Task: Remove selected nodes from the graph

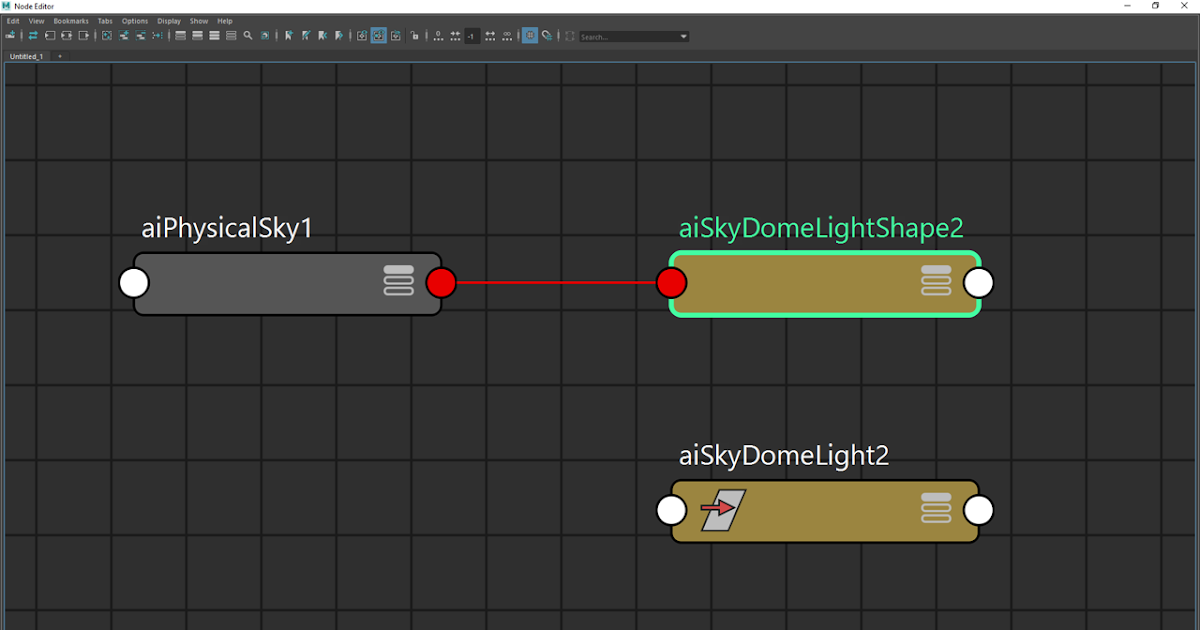Action: pyautogui.click(x=140, y=35)
